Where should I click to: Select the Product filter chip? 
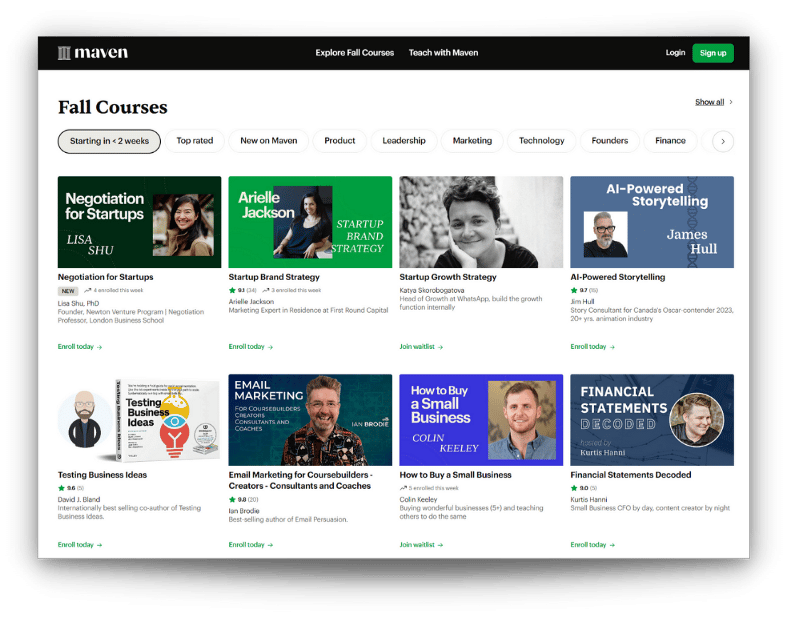tap(339, 141)
